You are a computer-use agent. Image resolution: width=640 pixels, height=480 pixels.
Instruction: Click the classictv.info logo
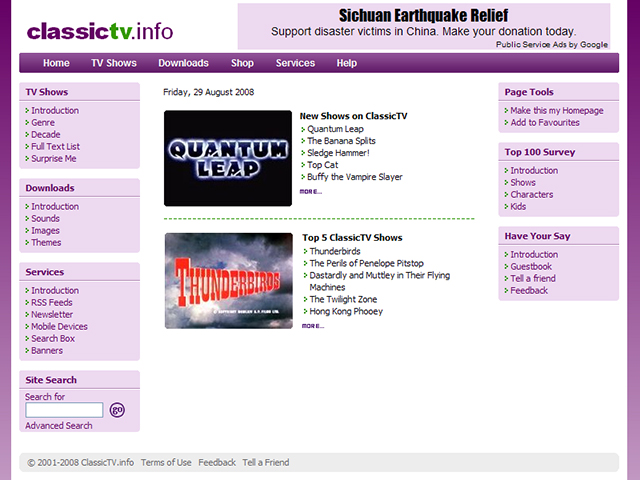pyautogui.click(x=100, y=31)
